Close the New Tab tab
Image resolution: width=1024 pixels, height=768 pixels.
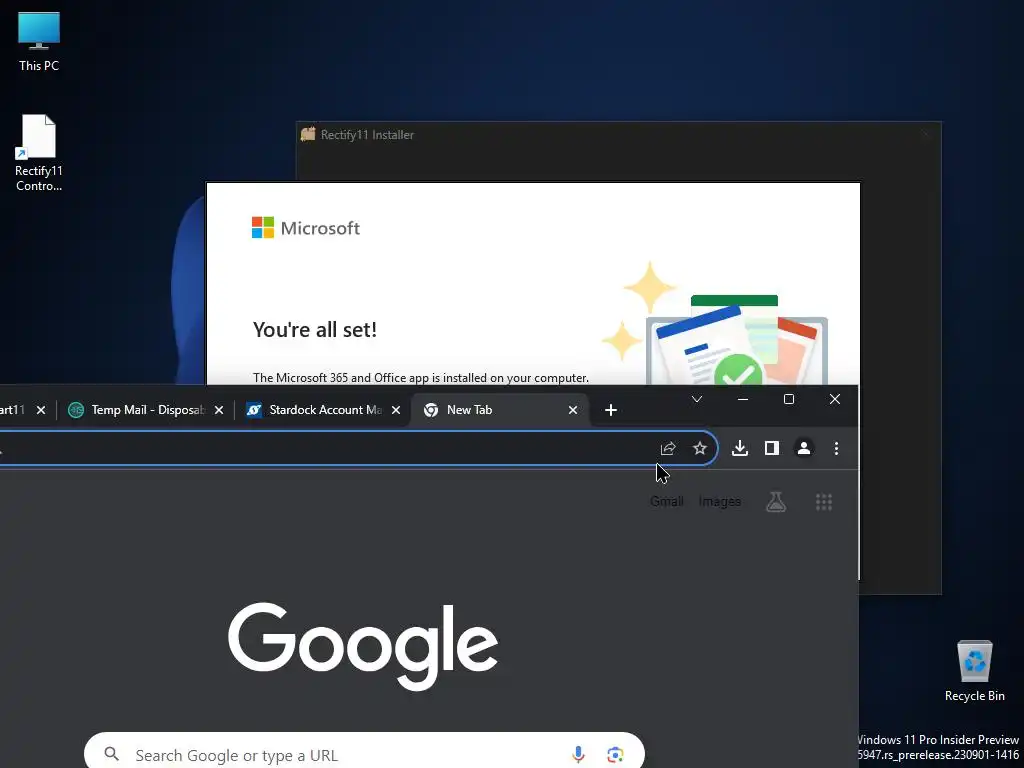[x=573, y=410]
